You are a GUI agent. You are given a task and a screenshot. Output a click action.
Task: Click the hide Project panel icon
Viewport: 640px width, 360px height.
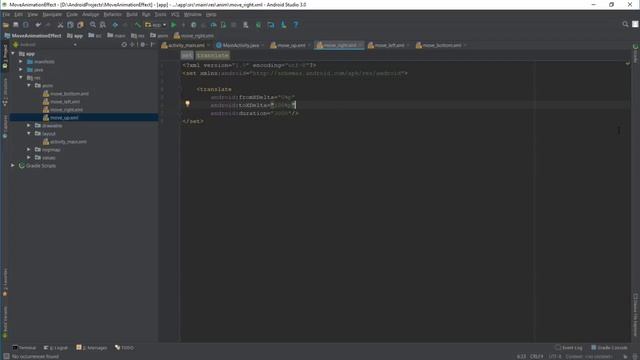pyautogui.click(x=153, y=44)
